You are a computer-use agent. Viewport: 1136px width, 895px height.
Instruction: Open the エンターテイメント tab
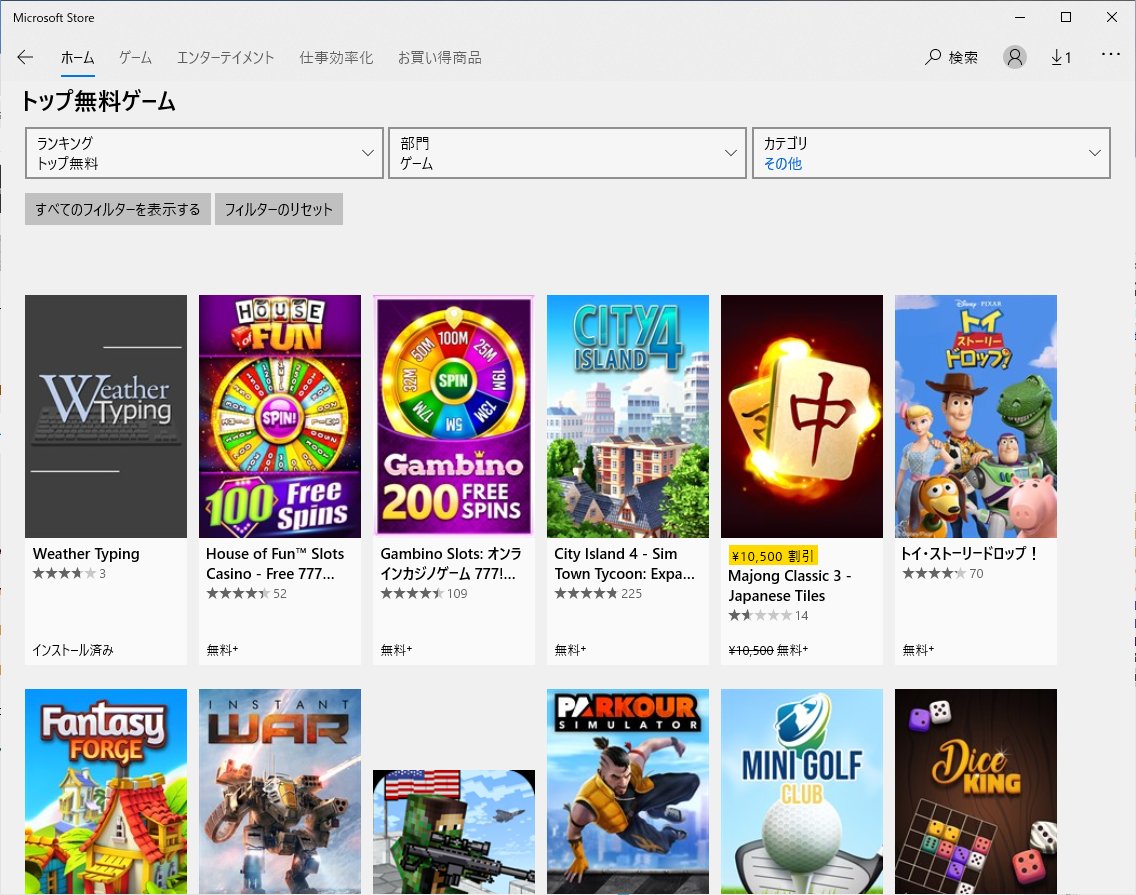(225, 58)
